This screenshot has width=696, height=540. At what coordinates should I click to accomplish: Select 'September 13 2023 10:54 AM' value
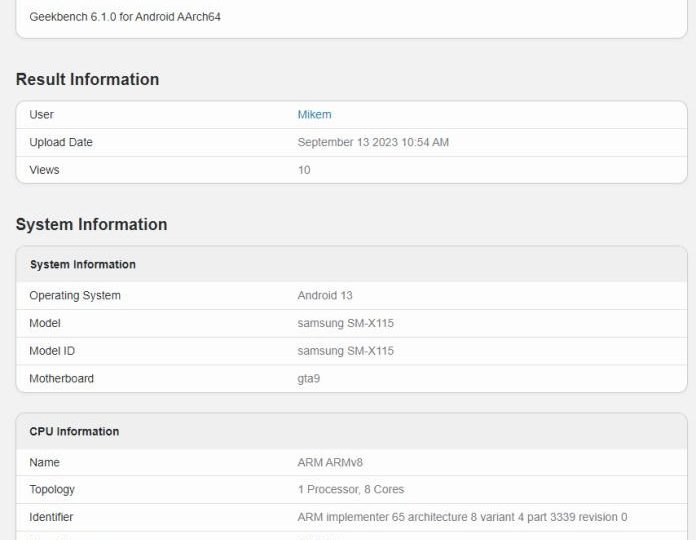(x=373, y=142)
